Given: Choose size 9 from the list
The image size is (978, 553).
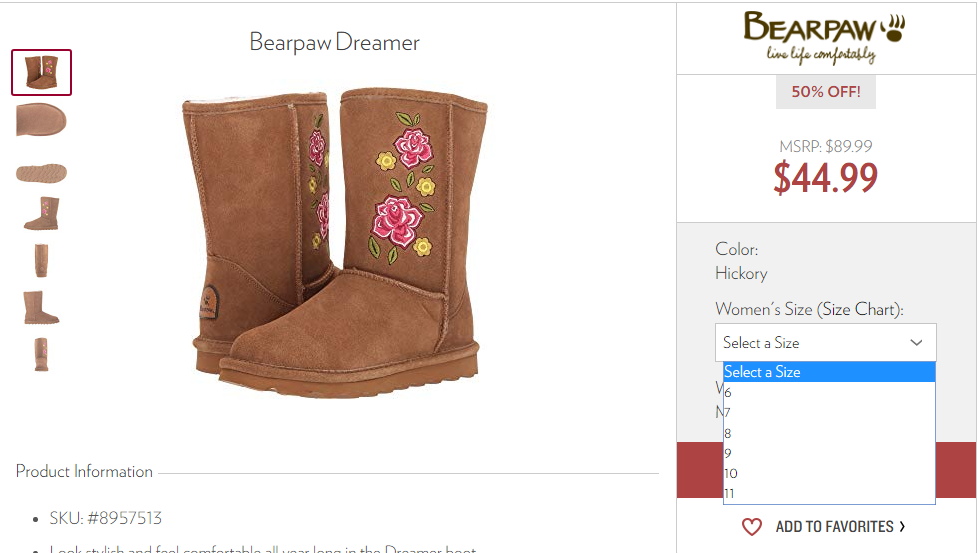Looking at the screenshot, I should click(x=829, y=453).
